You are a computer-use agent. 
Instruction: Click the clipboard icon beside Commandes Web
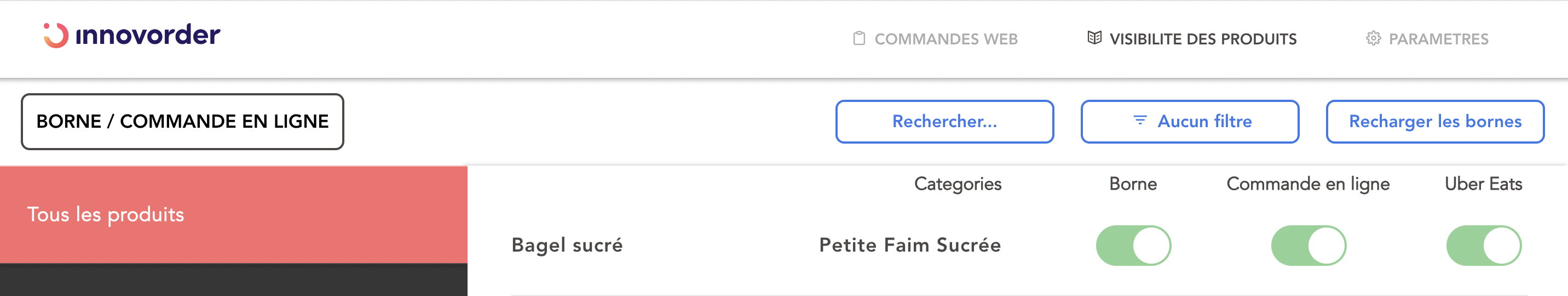pos(859,38)
